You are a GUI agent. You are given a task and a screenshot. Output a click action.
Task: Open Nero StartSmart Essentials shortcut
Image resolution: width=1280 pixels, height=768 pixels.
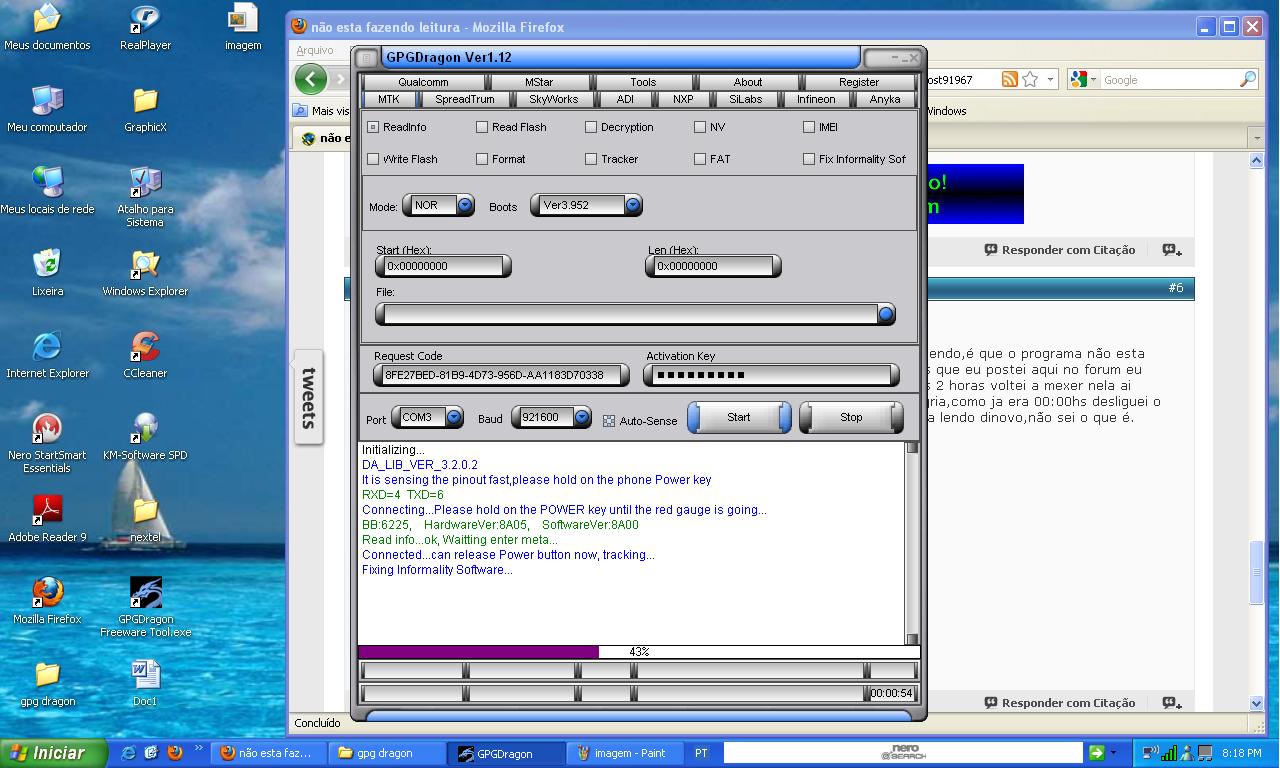[x=47, y=443]
